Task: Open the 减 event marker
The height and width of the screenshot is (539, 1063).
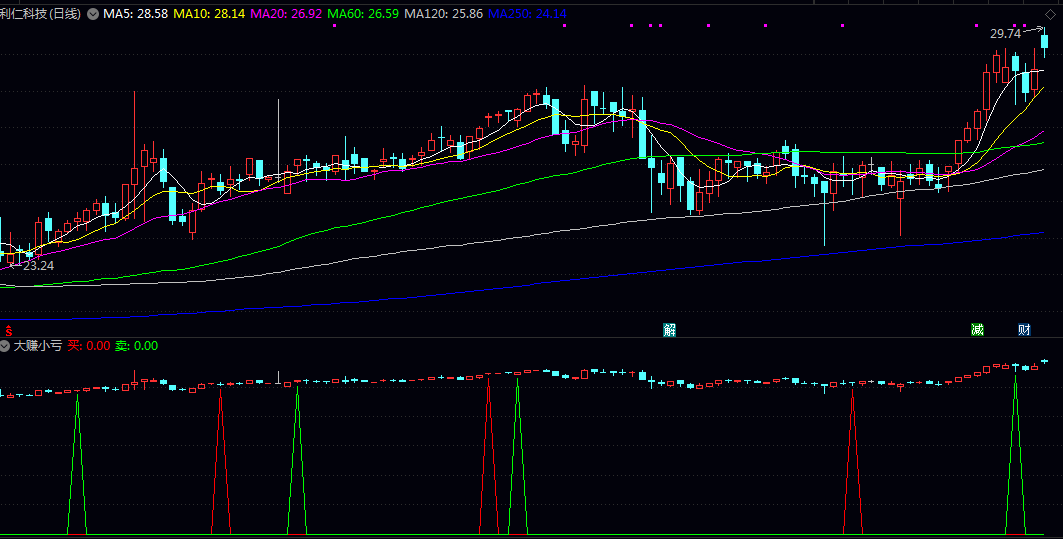Action: pos(977,330)
